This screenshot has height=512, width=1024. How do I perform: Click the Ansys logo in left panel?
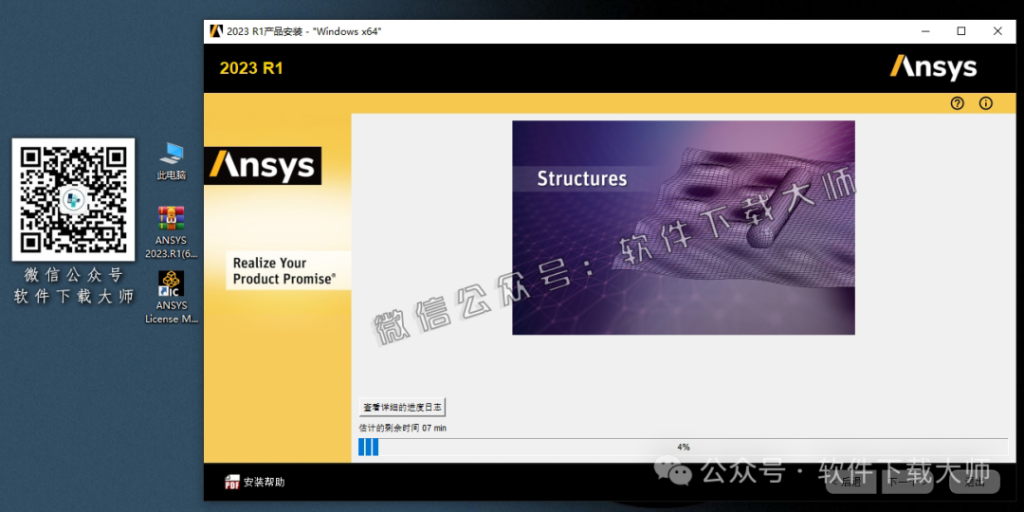click(x=263, y=166)
